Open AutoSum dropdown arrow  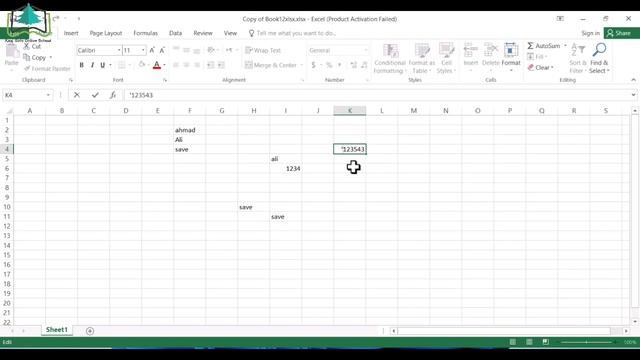565,46
